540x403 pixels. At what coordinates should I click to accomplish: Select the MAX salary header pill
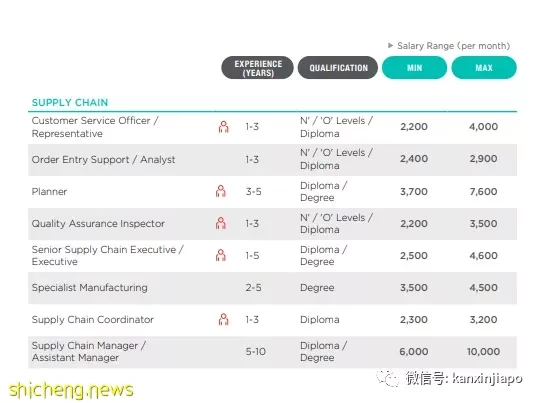click(x=484, y=68)
